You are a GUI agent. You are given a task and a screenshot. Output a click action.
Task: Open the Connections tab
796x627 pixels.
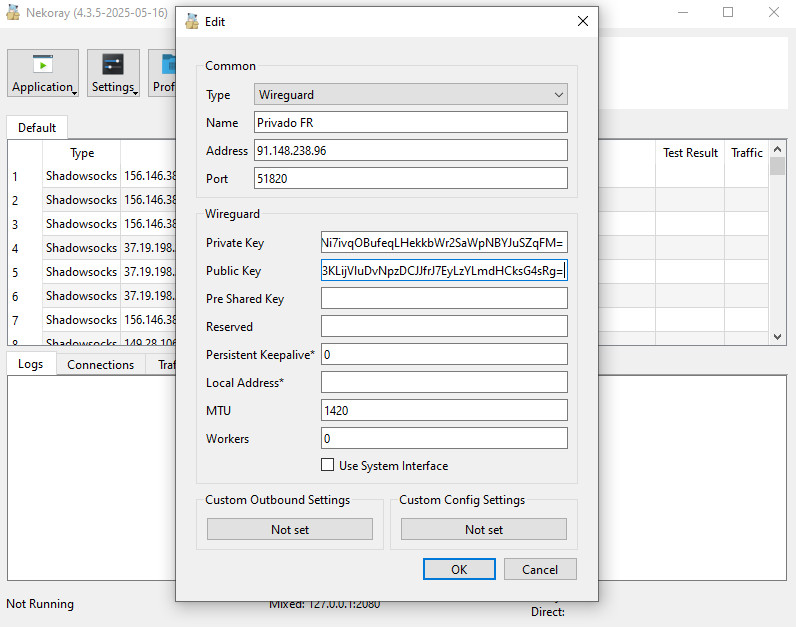tap(100, 364)
